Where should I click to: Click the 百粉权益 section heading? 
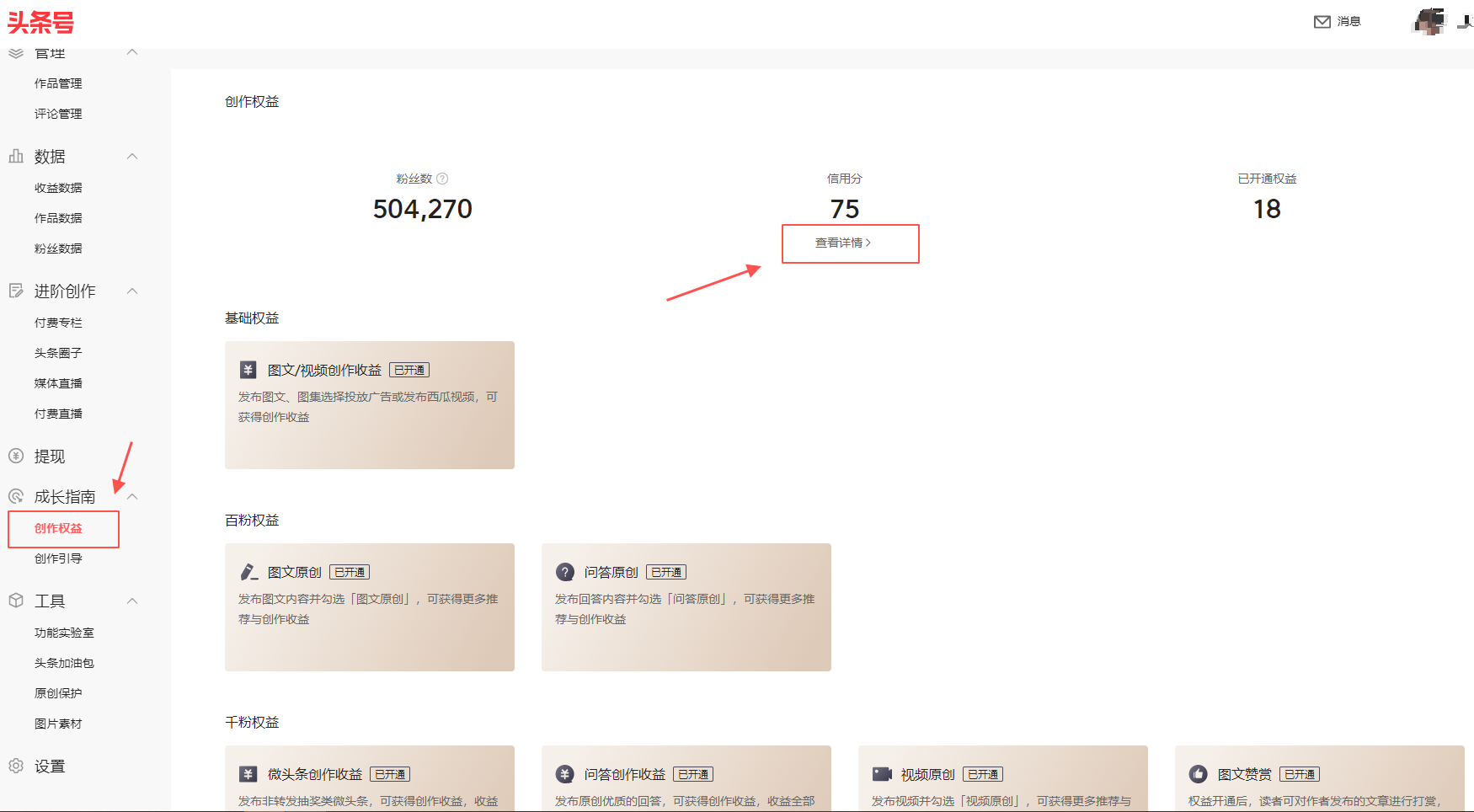[252, 520]
